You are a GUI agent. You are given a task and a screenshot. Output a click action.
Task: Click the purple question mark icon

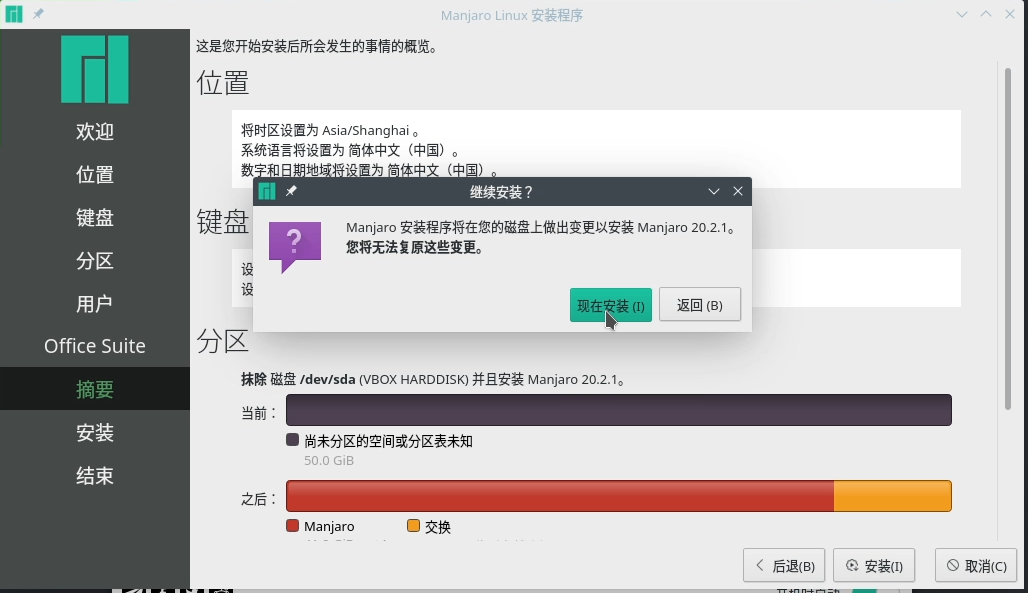295,247
